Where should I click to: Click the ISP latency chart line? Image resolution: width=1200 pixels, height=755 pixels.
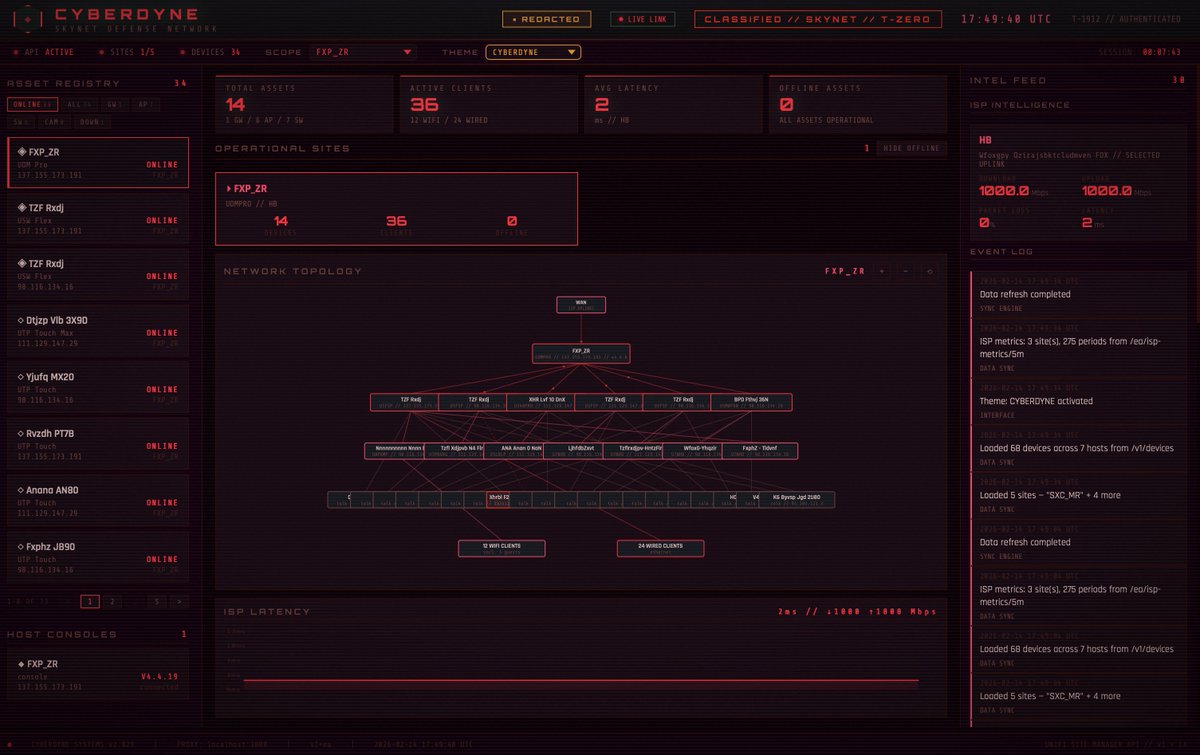(581, 682)
